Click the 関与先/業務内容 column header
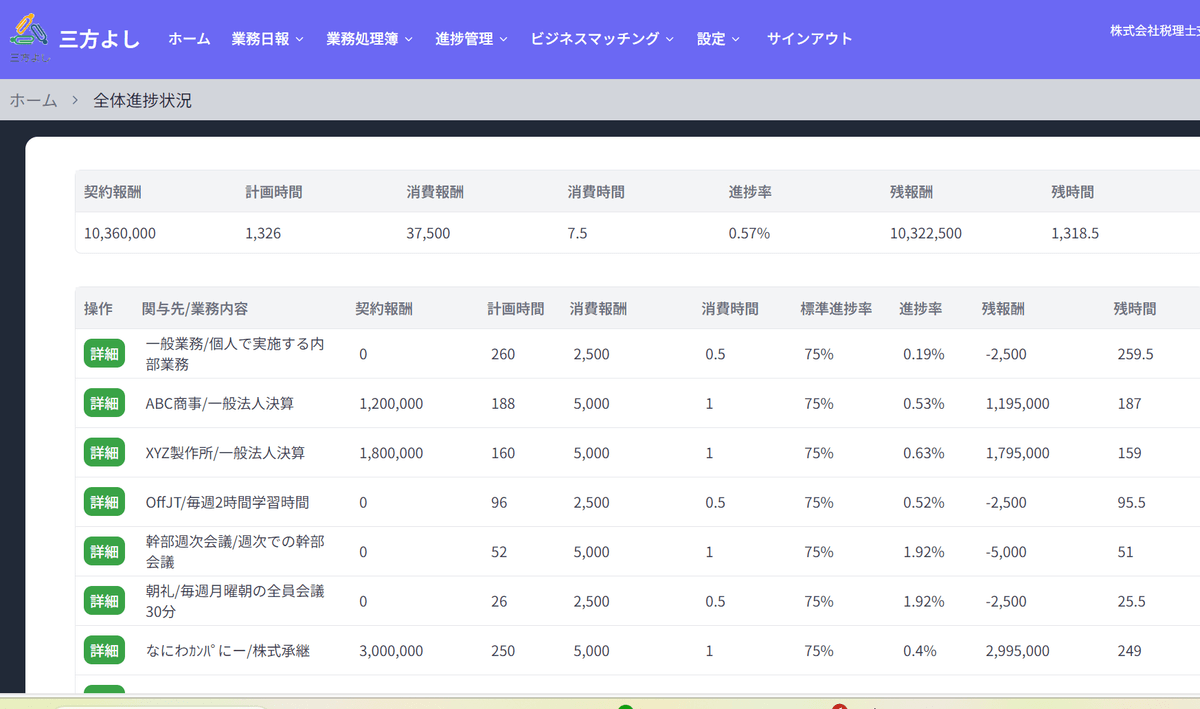This screenshot has height=709, width=1200. [x=195, y=309]
